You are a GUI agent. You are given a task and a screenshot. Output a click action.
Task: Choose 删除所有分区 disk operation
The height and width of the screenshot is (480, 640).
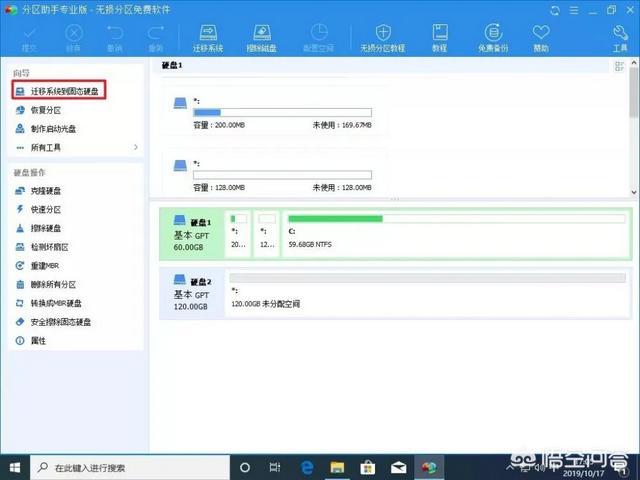(53, 284)
